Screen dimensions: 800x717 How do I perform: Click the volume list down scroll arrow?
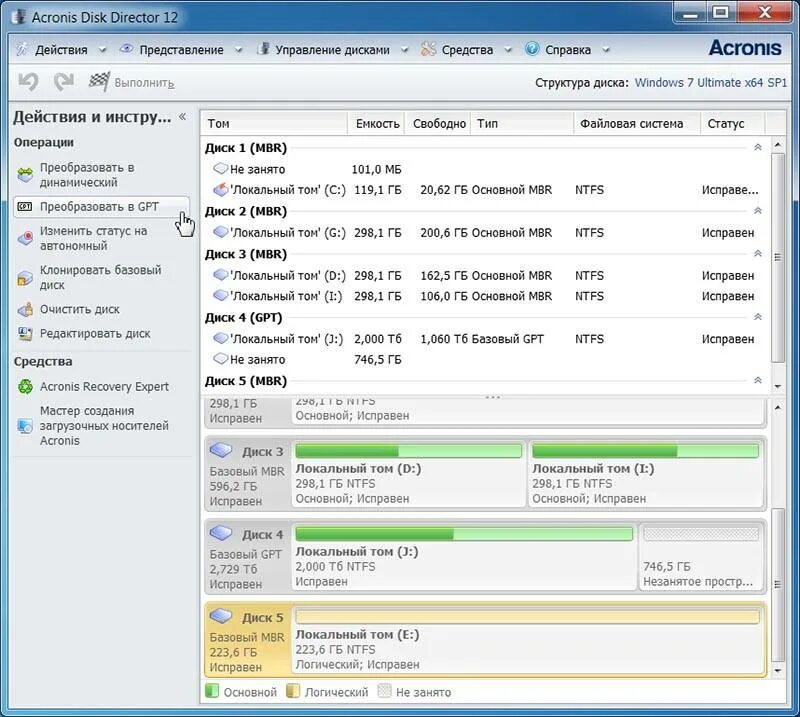pos(778,386)
